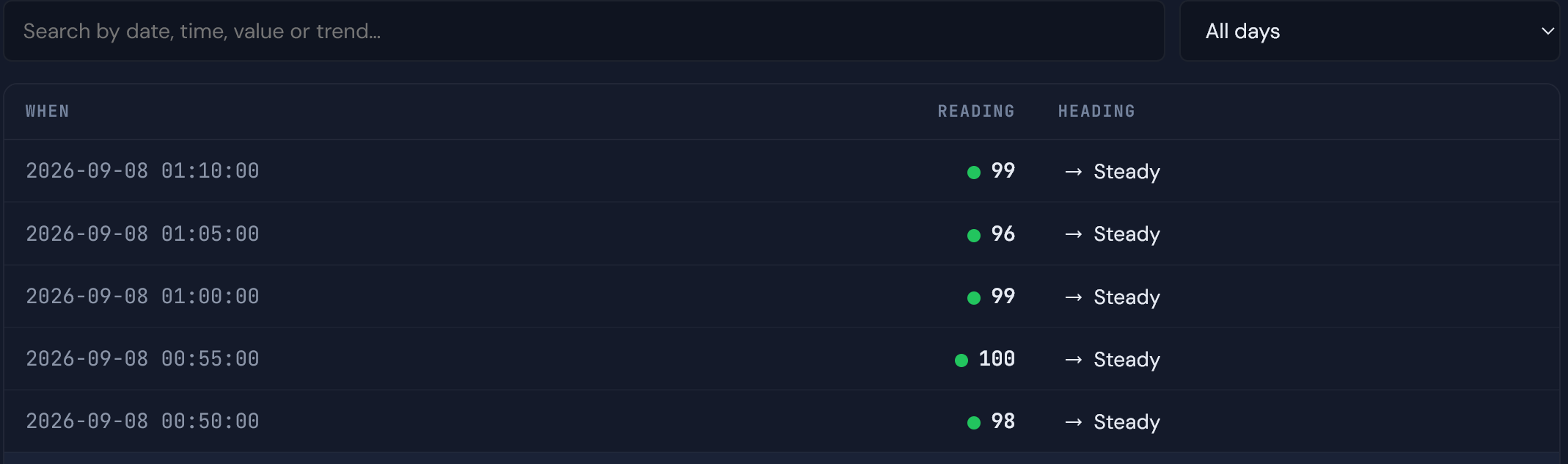This screenshot has width=1568, height=464.
Task: Select the 2026-09-08 01:10:00 row timestamp
Action: coord(142,171)
